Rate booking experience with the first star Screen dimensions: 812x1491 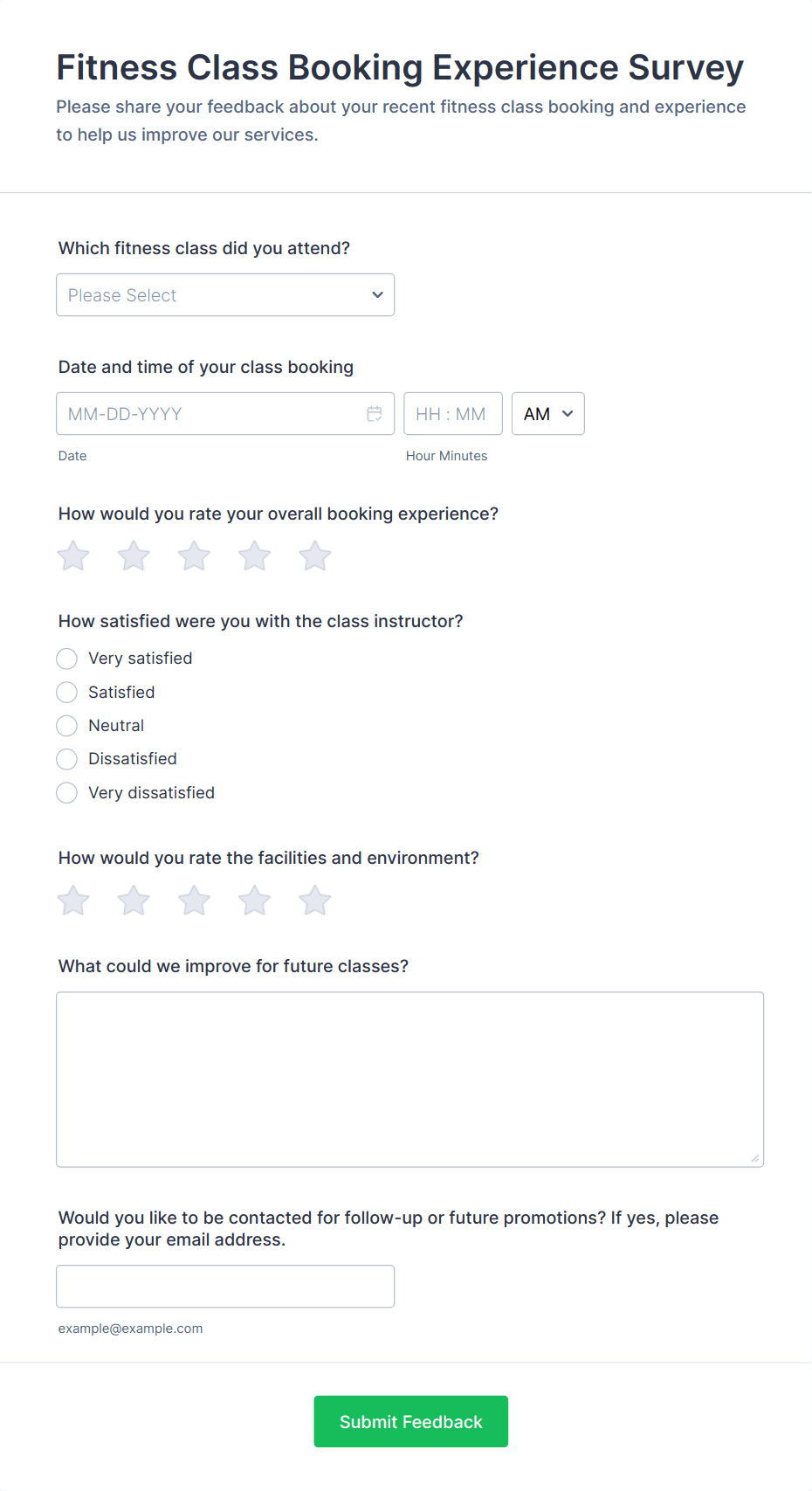[x=73, y=556]
